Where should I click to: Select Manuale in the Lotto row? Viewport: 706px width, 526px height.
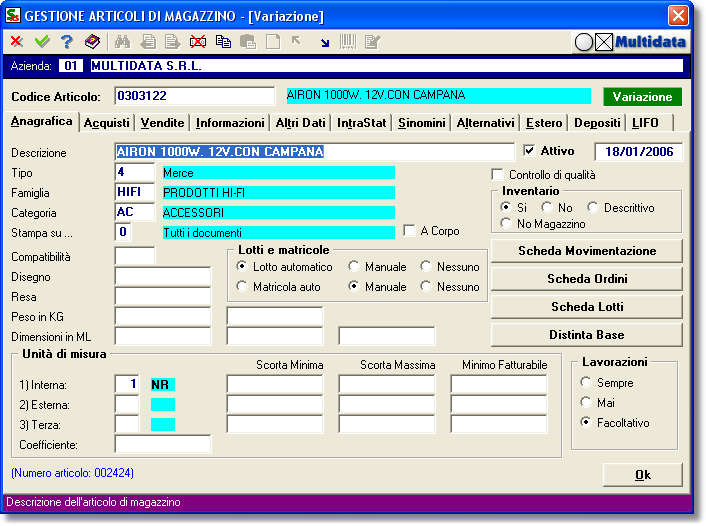pos(354,266)
